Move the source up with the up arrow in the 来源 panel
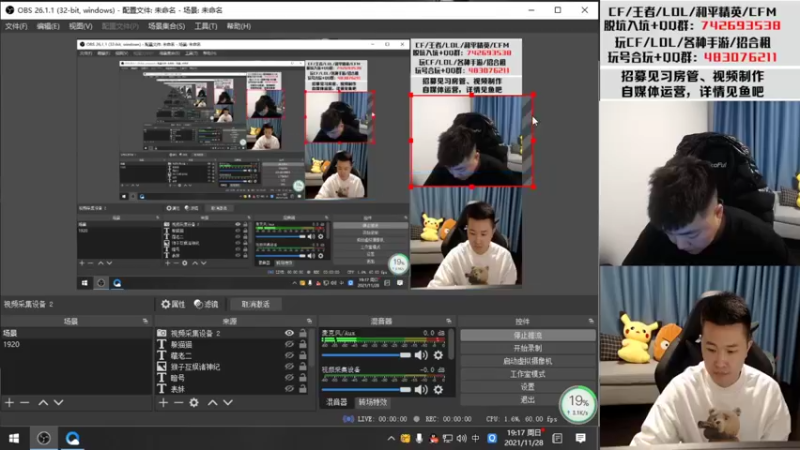 (x=212, y=403)
